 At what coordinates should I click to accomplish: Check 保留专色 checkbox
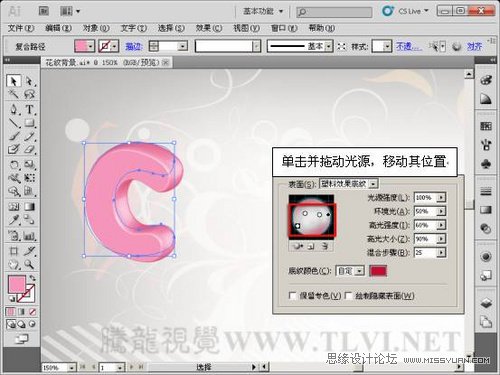[x=292, y=296]
